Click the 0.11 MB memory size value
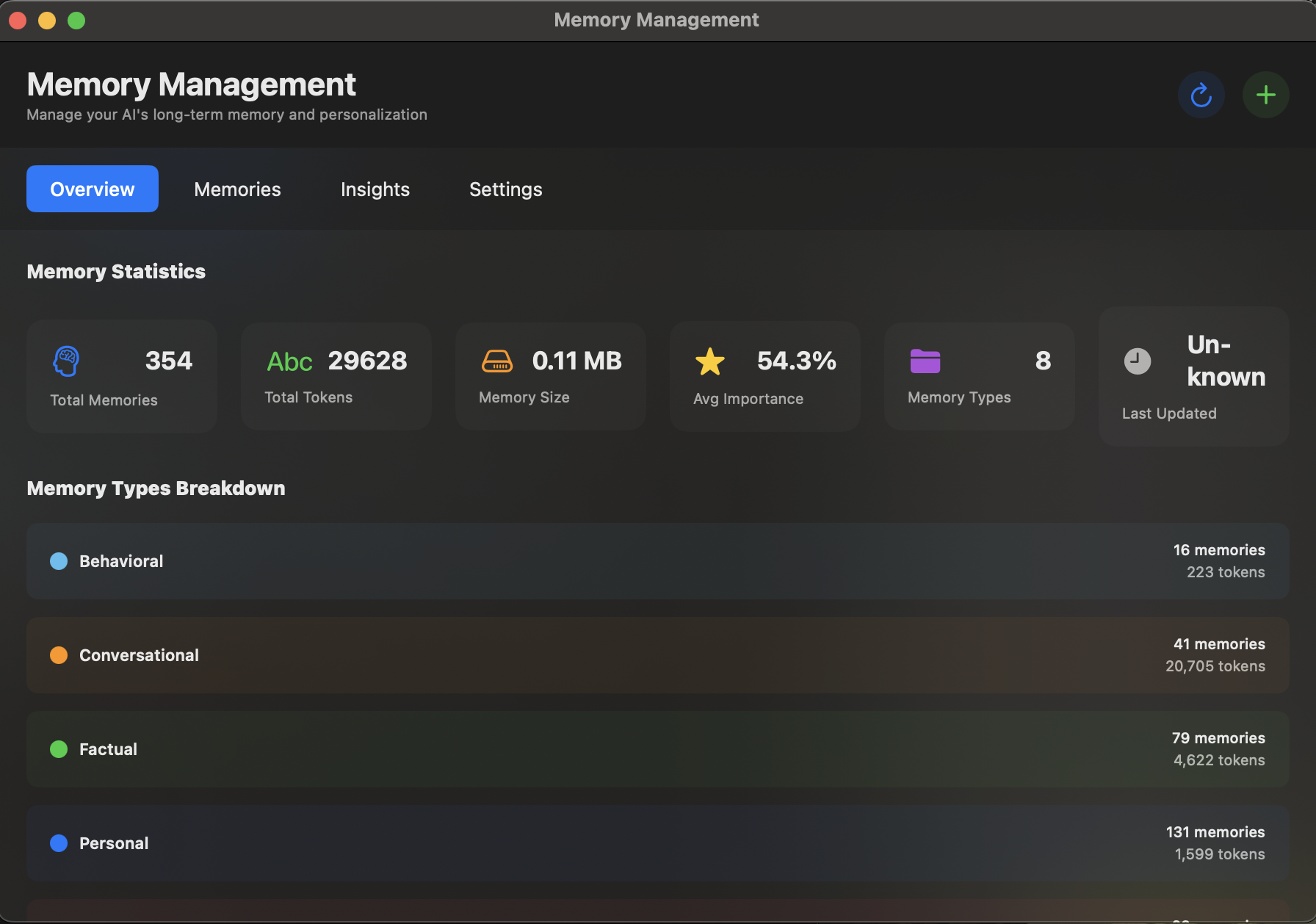Screen dimensions: 1316x924 tap(577, 361)
